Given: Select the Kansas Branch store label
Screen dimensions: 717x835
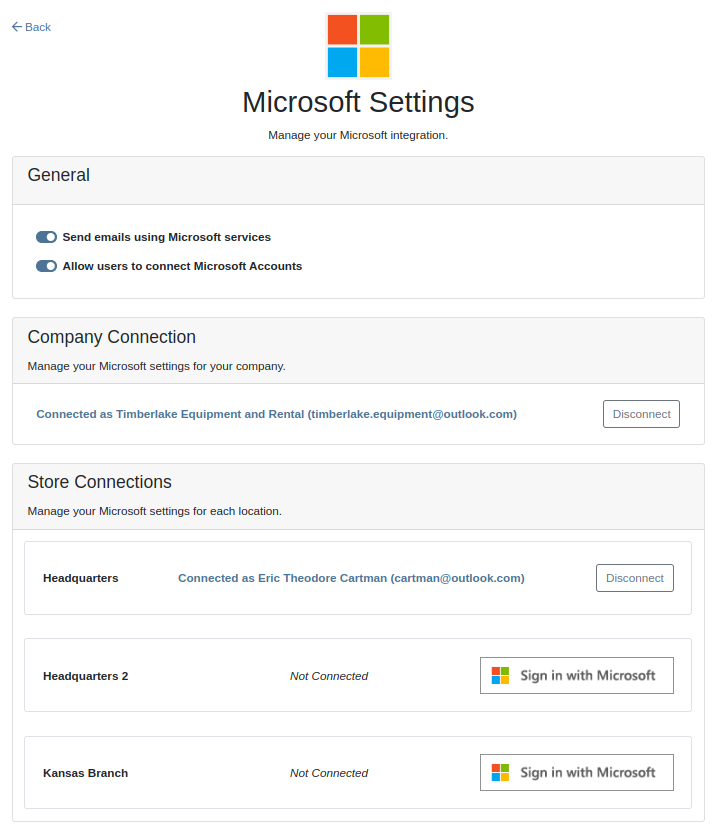Looking at the screenshot, I should point(86,773).
